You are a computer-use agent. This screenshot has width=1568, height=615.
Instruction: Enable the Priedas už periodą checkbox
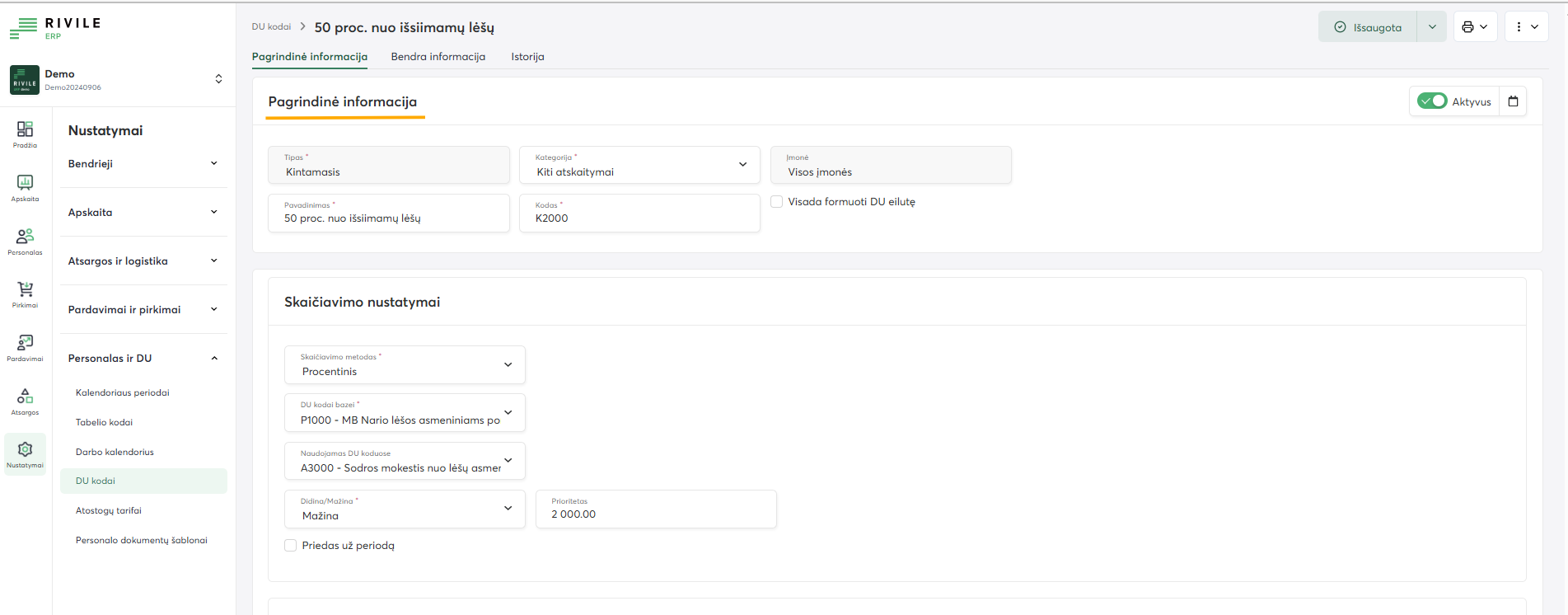click(290, 545)
